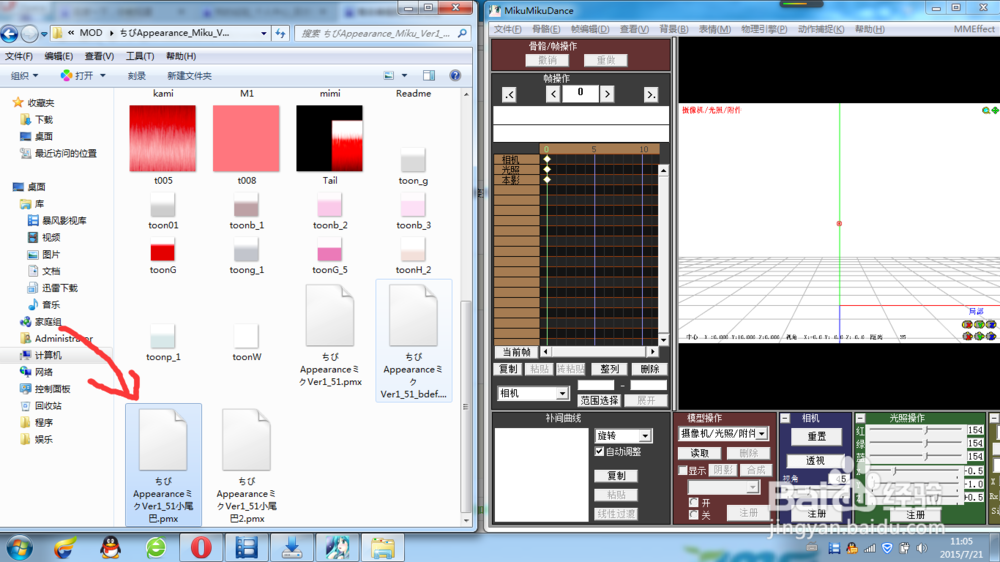
Task: Click the volume speaker tray icon
Action: pyautogui.click(x=922, y=548)
